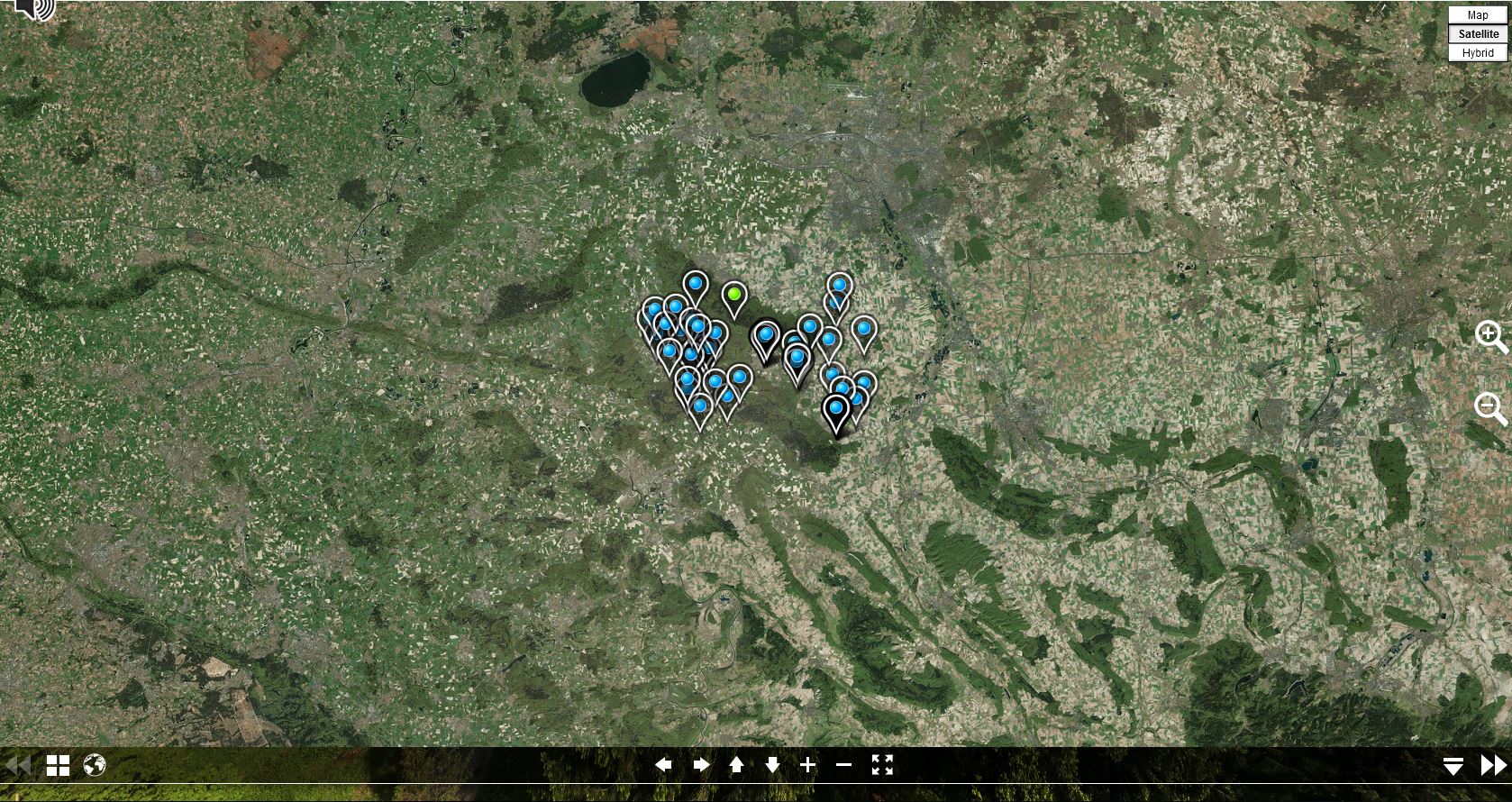1512x802 pixels.
Task: Click the green location marker
Action: 734,295
